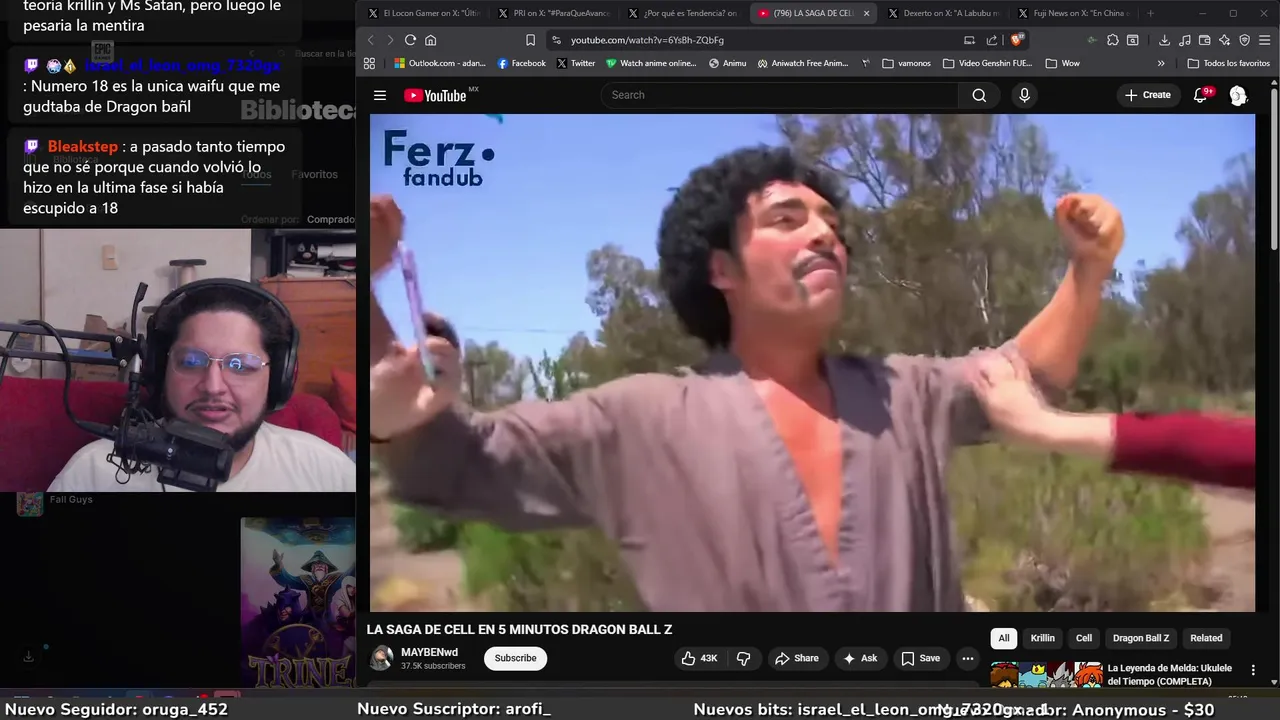Click the MAYBENwd channel name
This screenshot has height=720, width=1280.
[429, 653]
